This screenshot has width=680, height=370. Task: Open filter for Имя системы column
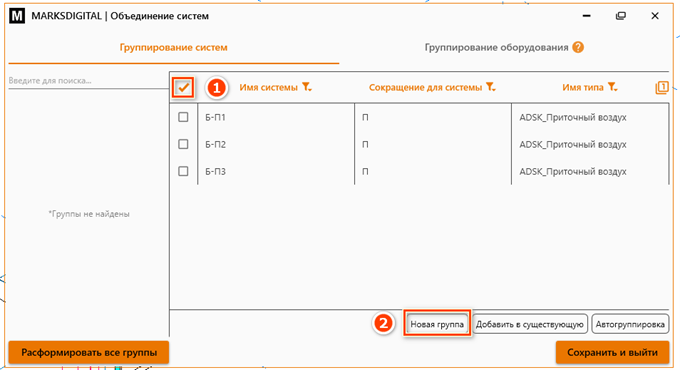(307, 87)
